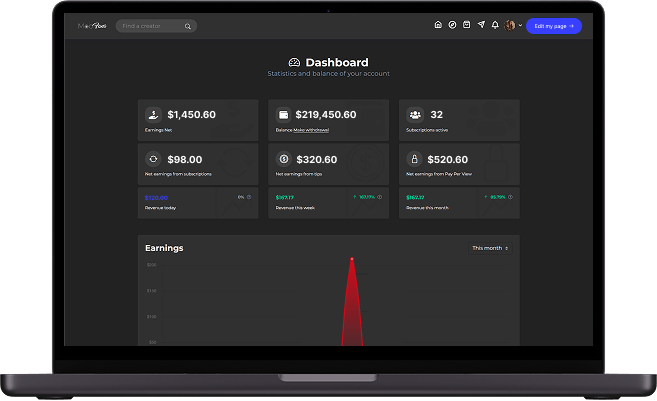Image resolution: width=657 pixels, height=401 pixels.
Task: Focus the Find a creator search field
Action: tap(156, 26)
